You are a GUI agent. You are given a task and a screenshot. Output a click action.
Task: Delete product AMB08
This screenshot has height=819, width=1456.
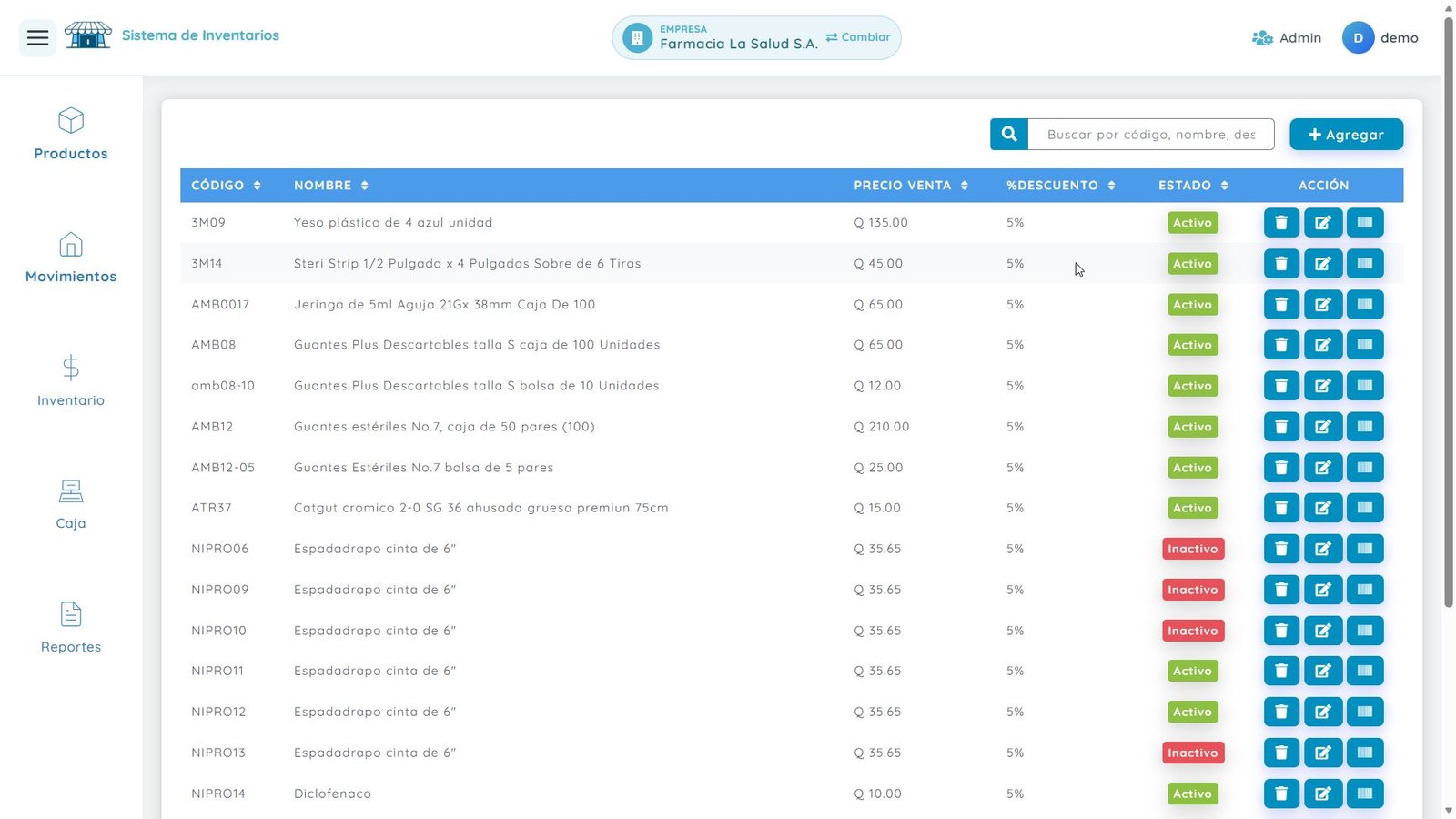pyautogui.click(x=1281, y=345)
